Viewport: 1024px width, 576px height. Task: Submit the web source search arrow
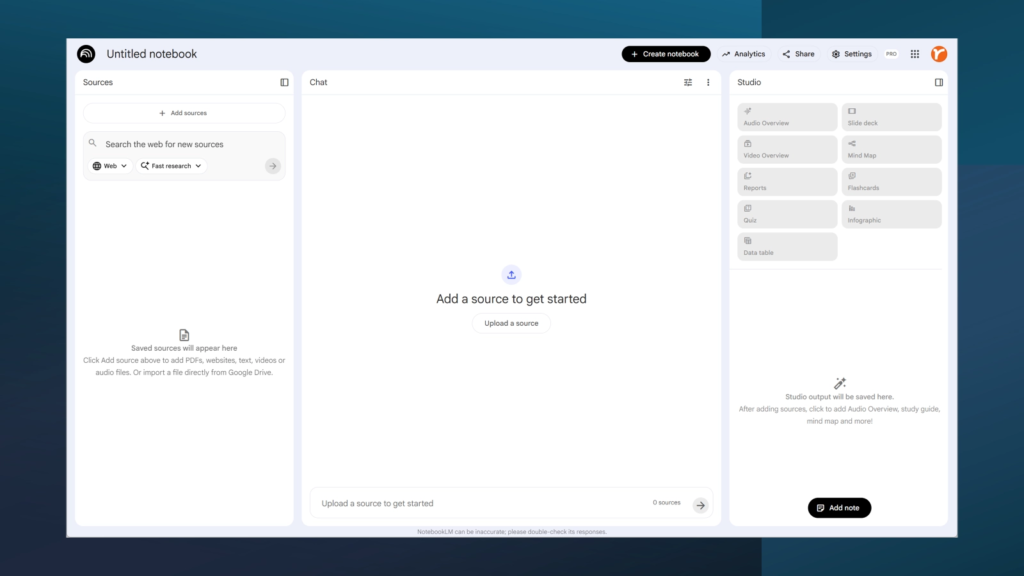click(x=273, y=166)
